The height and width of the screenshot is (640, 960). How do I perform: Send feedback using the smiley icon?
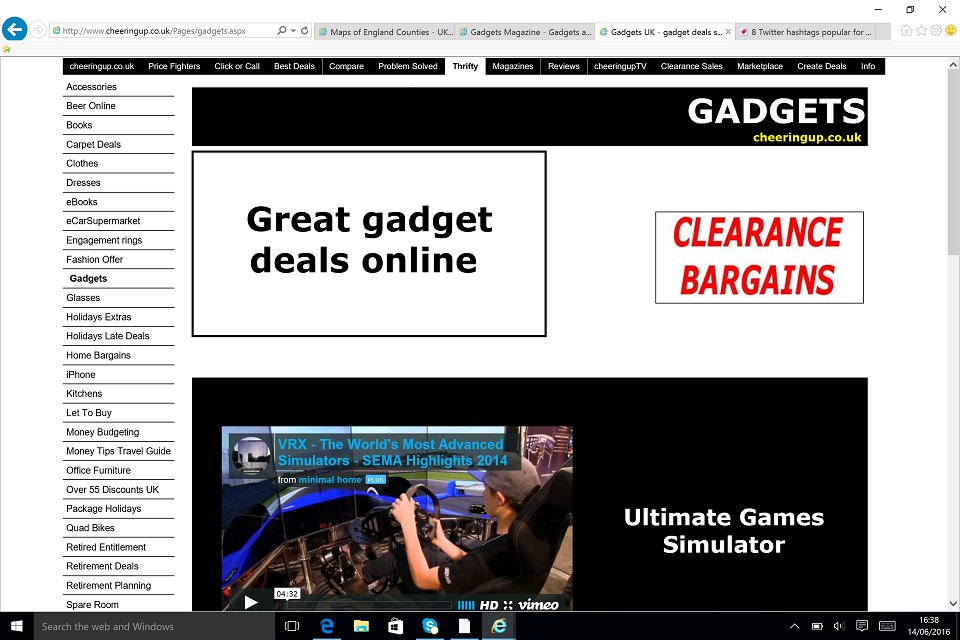click(951, 31)
